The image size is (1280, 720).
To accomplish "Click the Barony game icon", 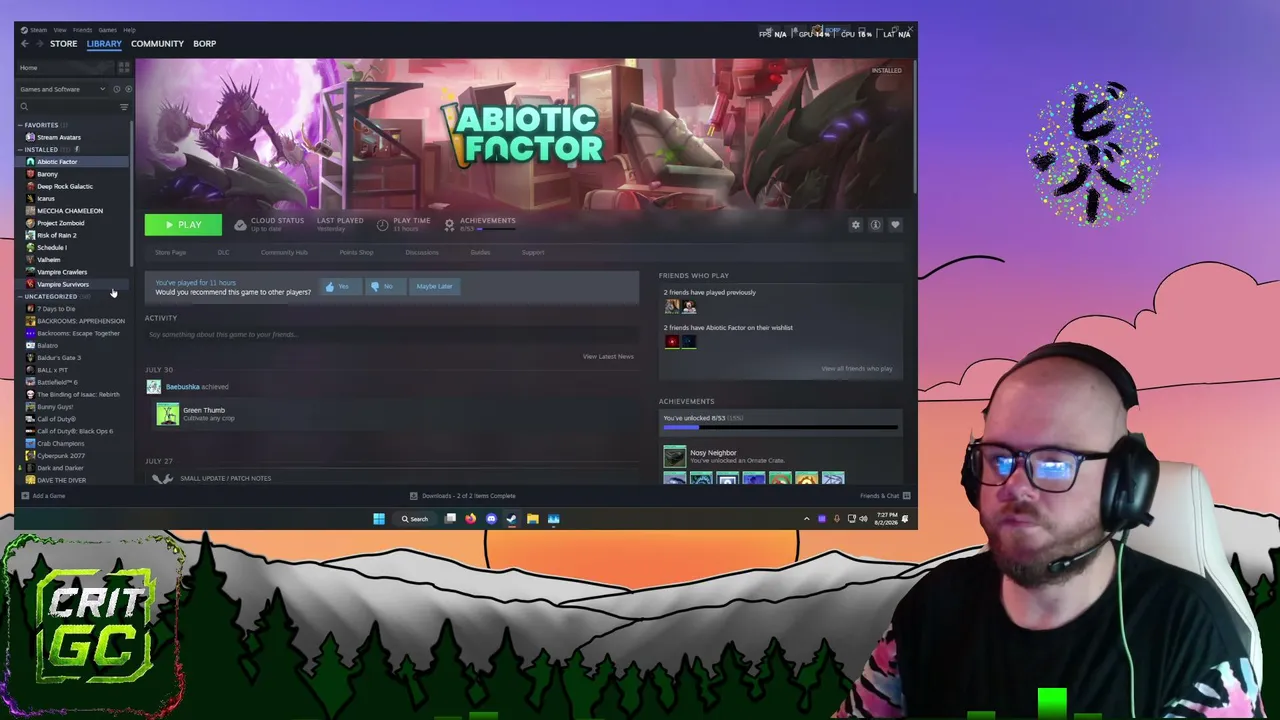I will (30, 174).
